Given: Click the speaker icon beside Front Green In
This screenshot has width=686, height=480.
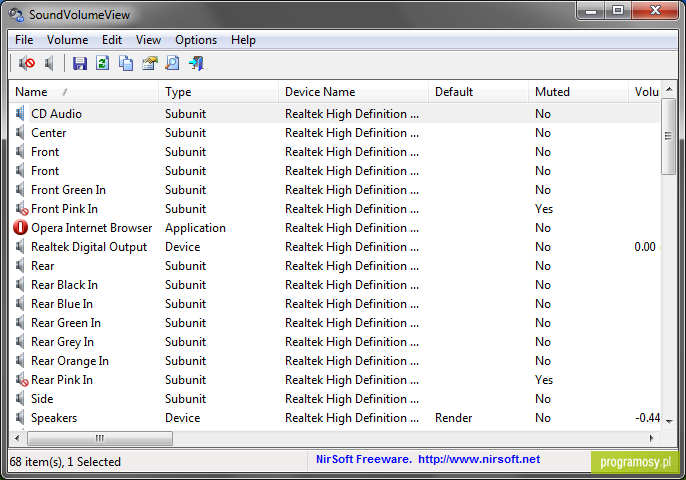Looking at the screenshot, I should point(20,189).
